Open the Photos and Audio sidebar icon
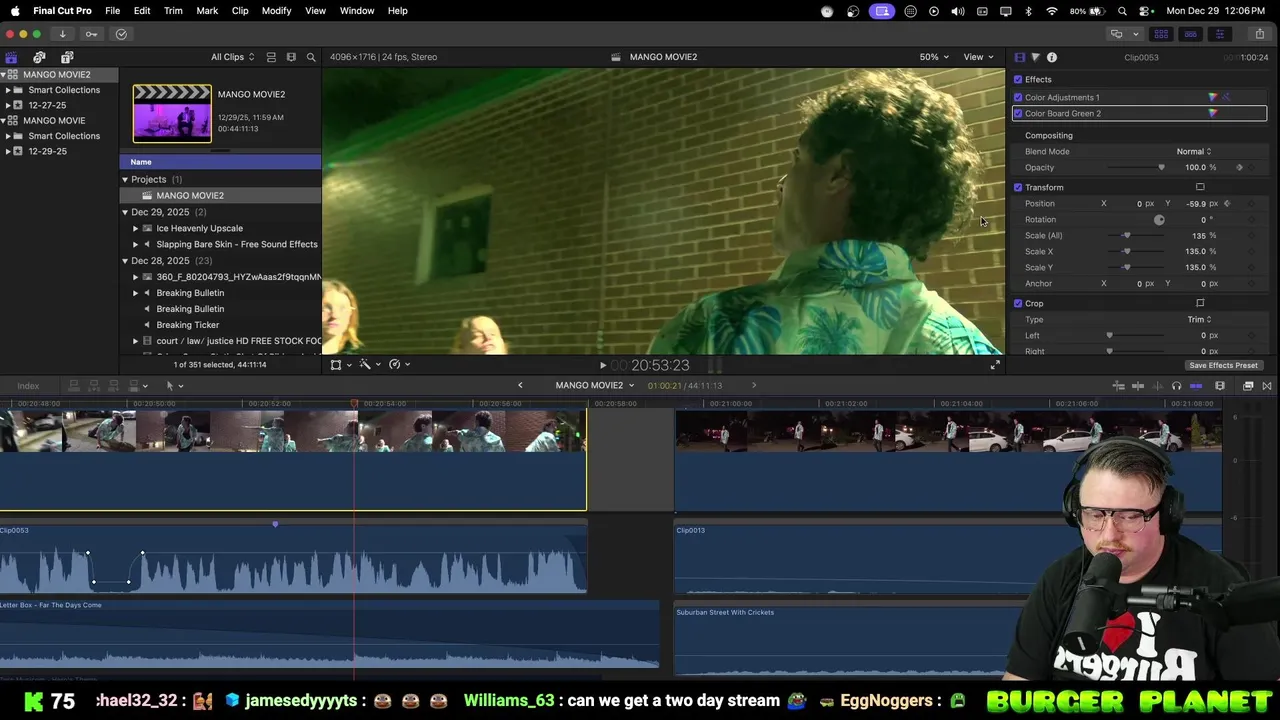Viewport: 1280px width, 720px height. pos(39,57)
